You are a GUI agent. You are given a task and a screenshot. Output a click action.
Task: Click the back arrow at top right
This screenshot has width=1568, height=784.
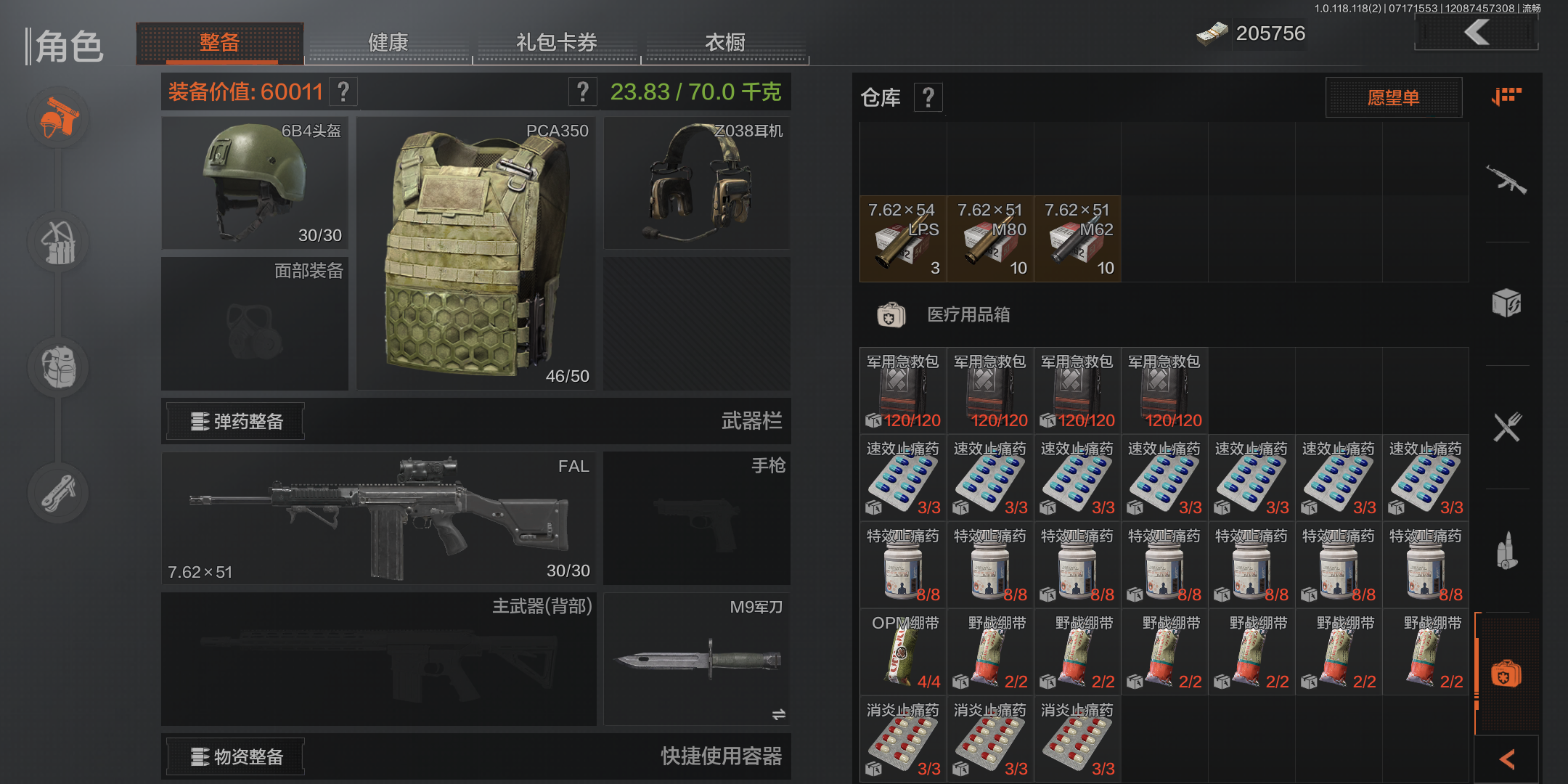pyautogui.click(x=1477, y=33)
